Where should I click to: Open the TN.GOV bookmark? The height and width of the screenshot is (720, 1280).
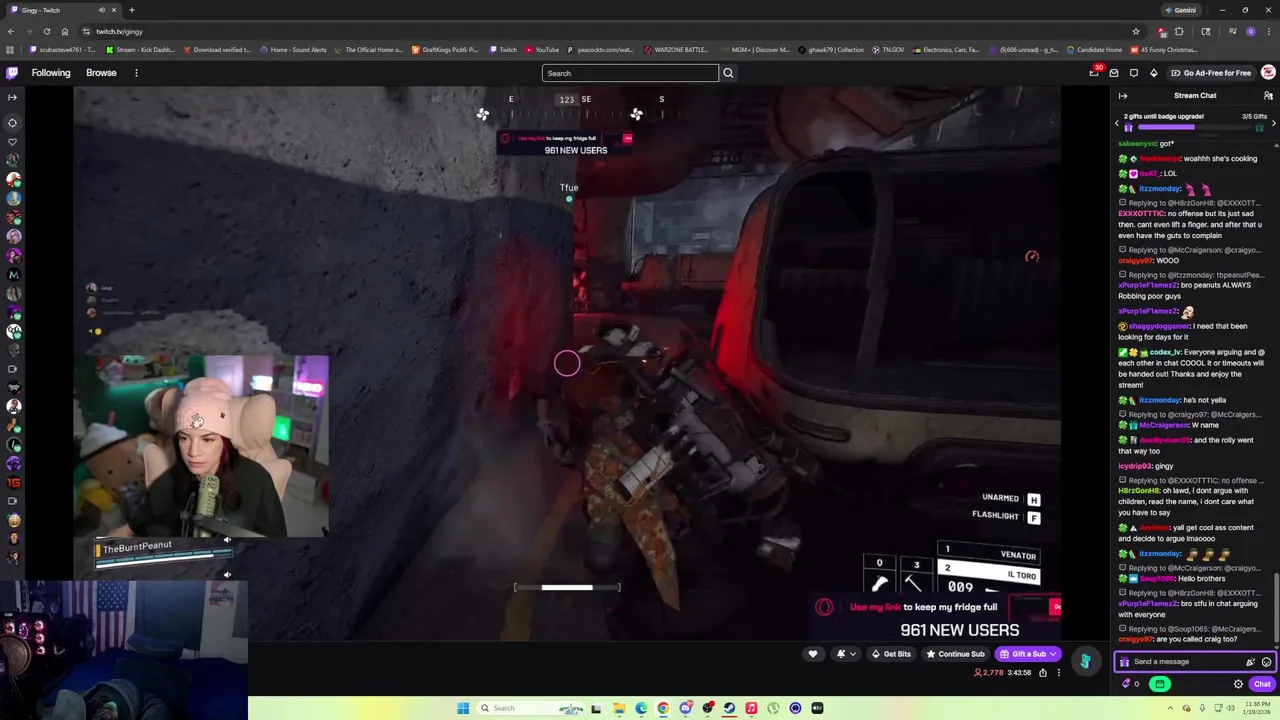890,50
